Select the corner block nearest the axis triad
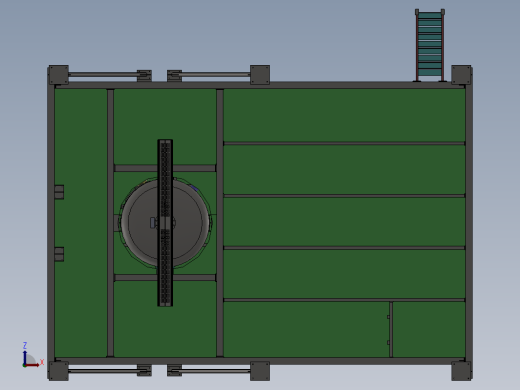Image resolution: width=520 pixels, height=390 pixels. 59,371
